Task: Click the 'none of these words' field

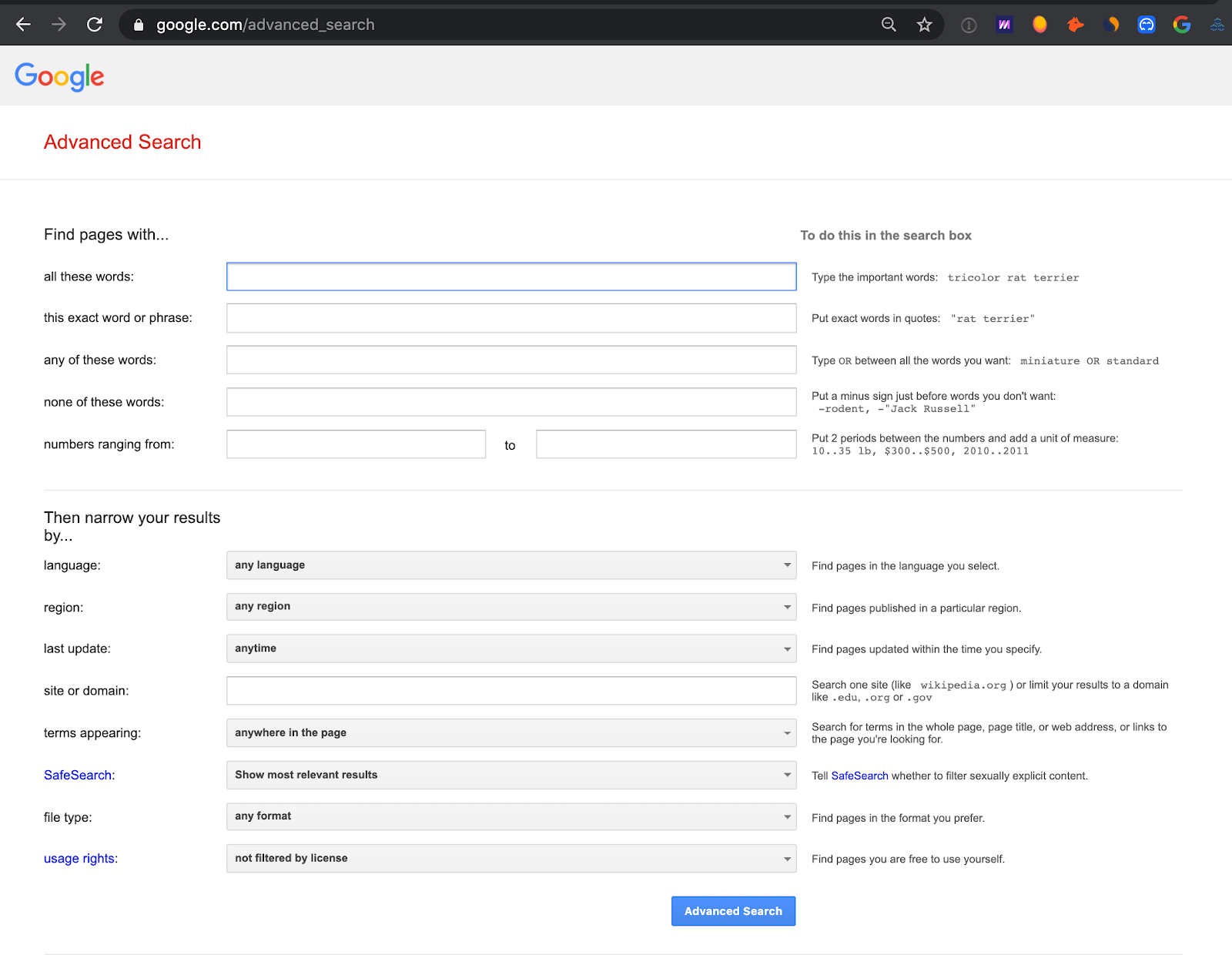Action: tap(511, 402)
